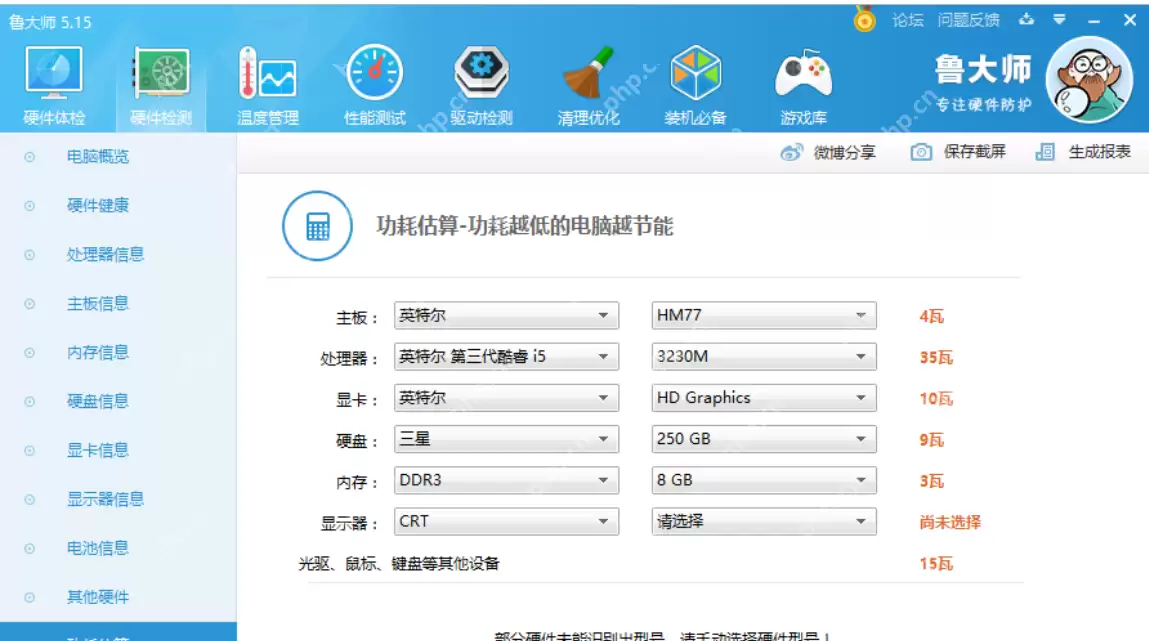Submit 问题反馈 feedback
Image resolution: width=1149 pixels, height=641 pixels.
click(x=967, y=17)
